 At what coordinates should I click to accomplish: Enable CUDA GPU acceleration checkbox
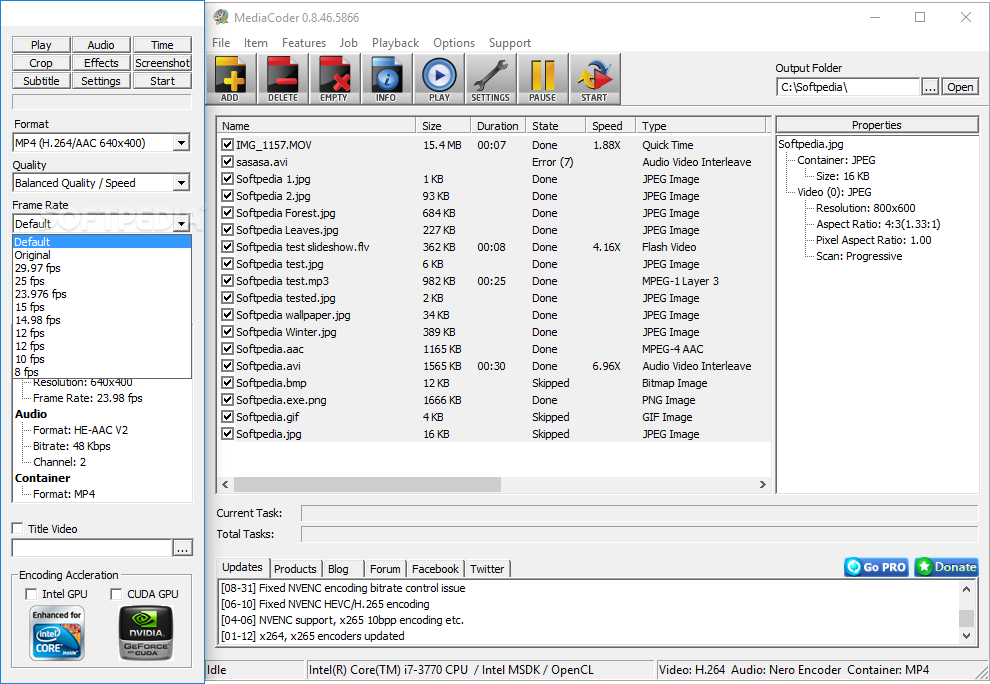(116, 594)
